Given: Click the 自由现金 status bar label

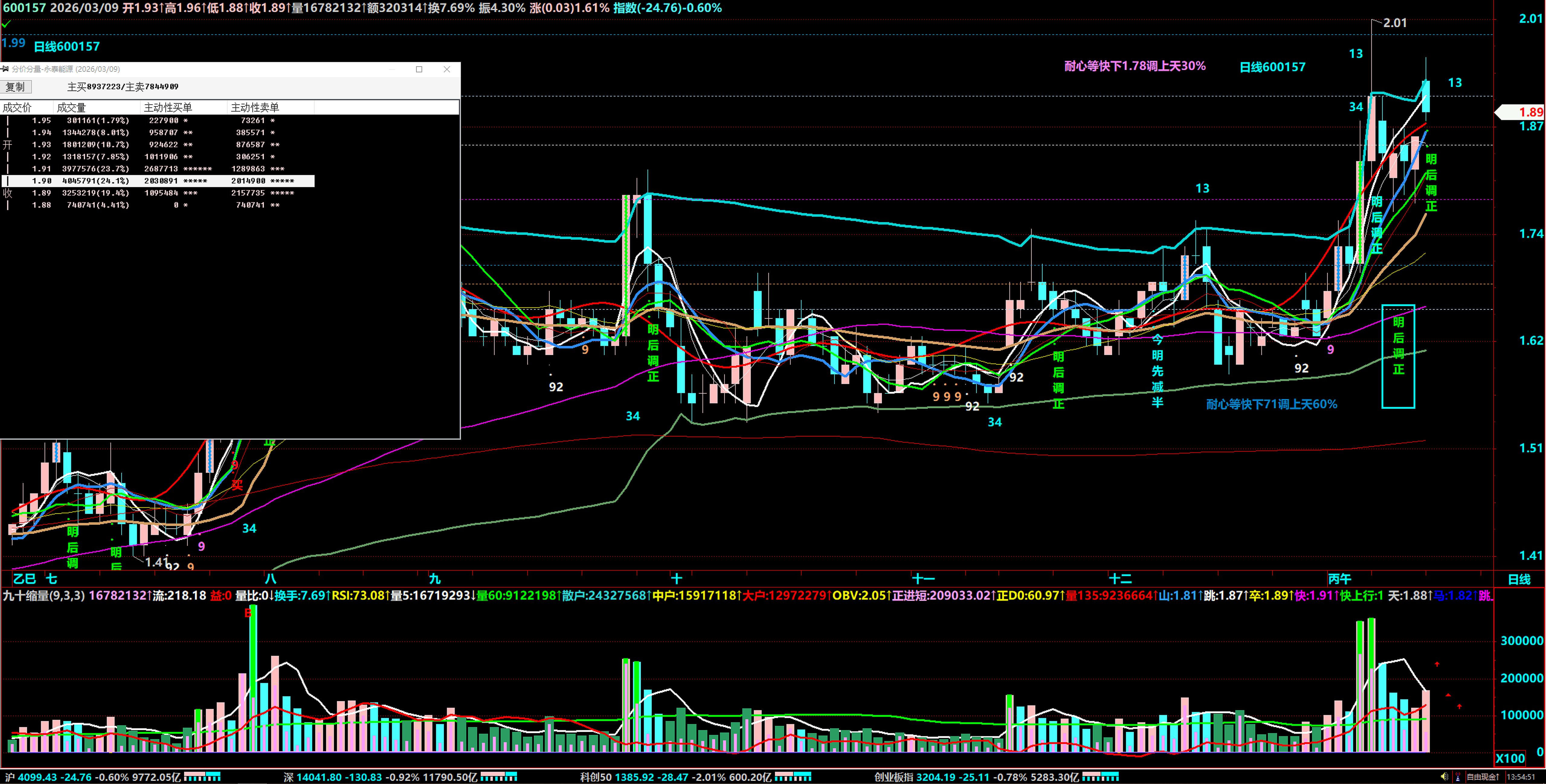Looking at the screenshot, I should point(1482,777).
